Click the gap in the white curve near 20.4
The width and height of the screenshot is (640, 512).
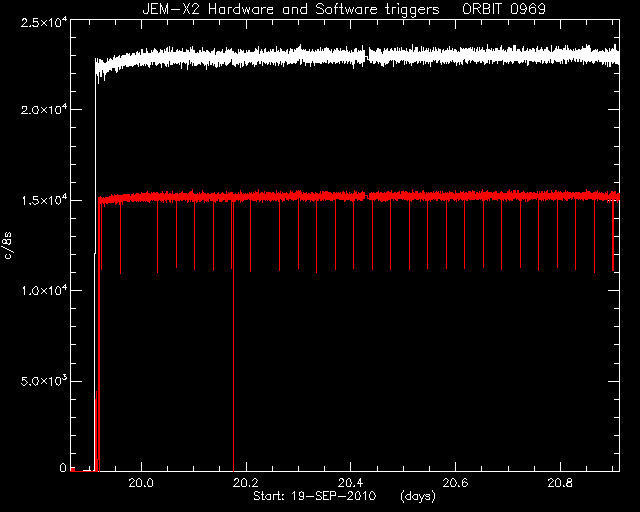pos(367,56)
